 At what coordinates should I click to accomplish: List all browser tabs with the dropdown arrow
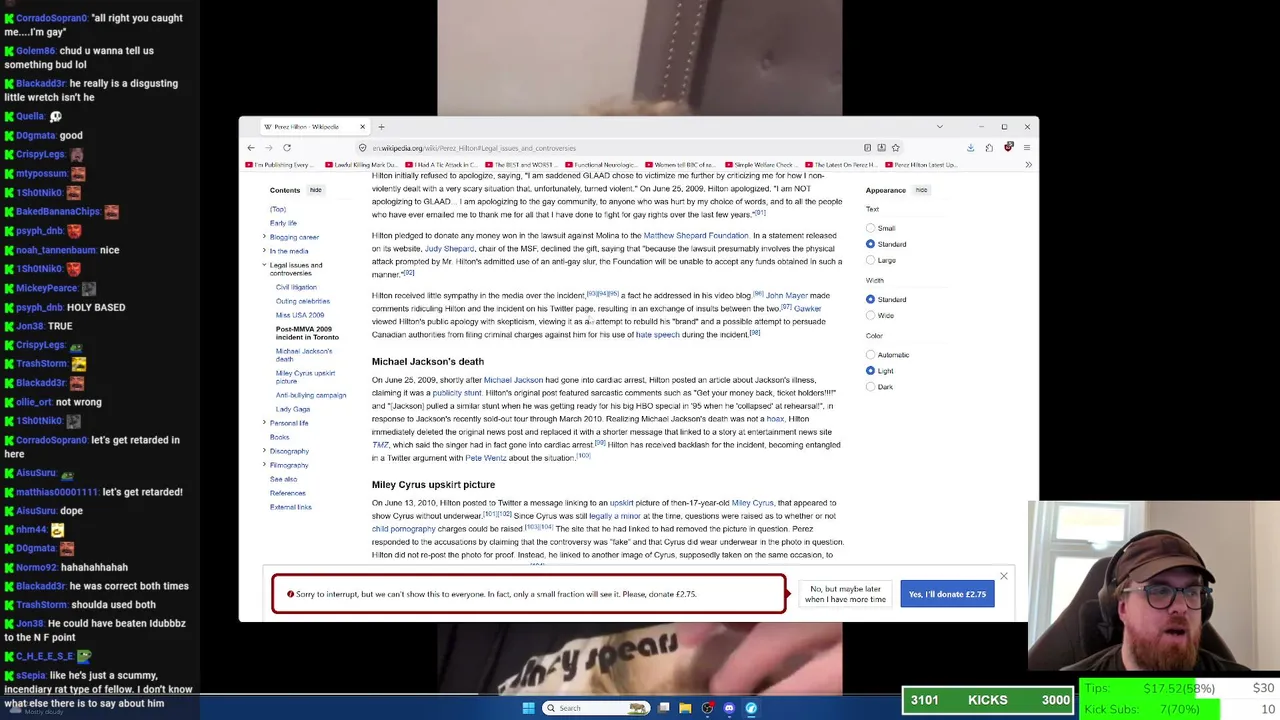[939, 127]
